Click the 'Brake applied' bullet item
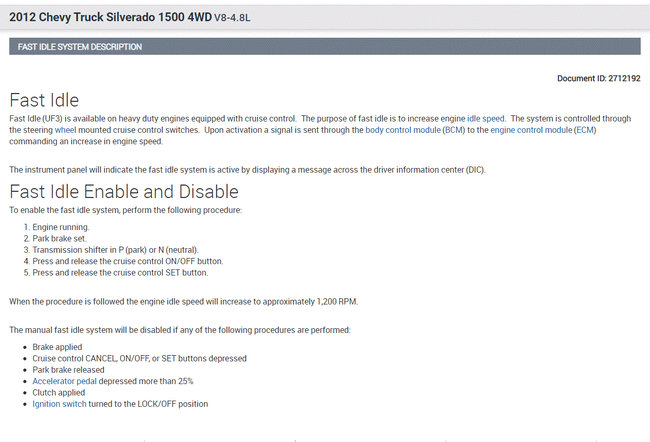Screen dimensions: 650x442 tap(59, 347)
